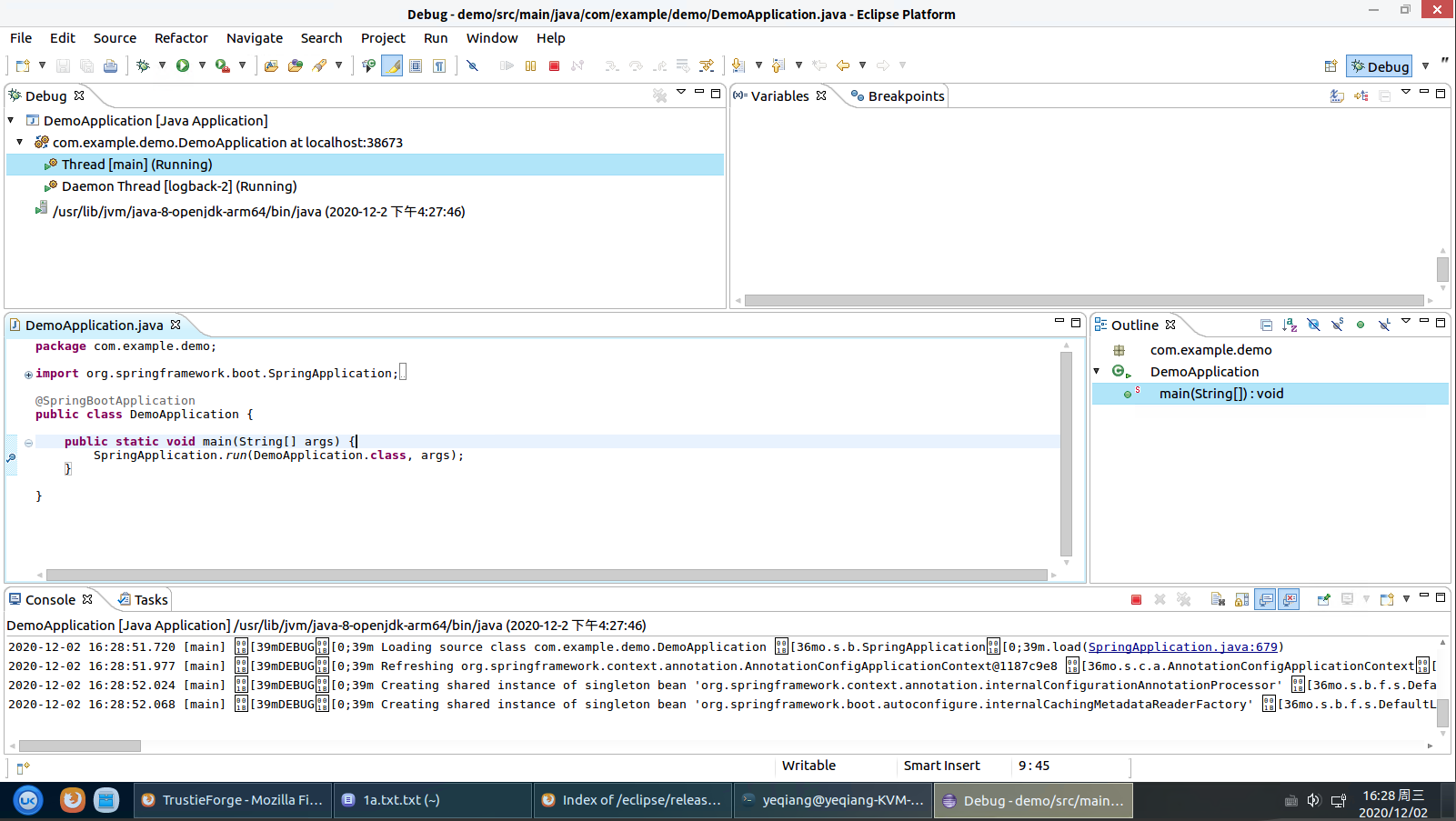Toggle Show Console on Standard Error
Screen dimensions: 1456x821
[1290, 599]
